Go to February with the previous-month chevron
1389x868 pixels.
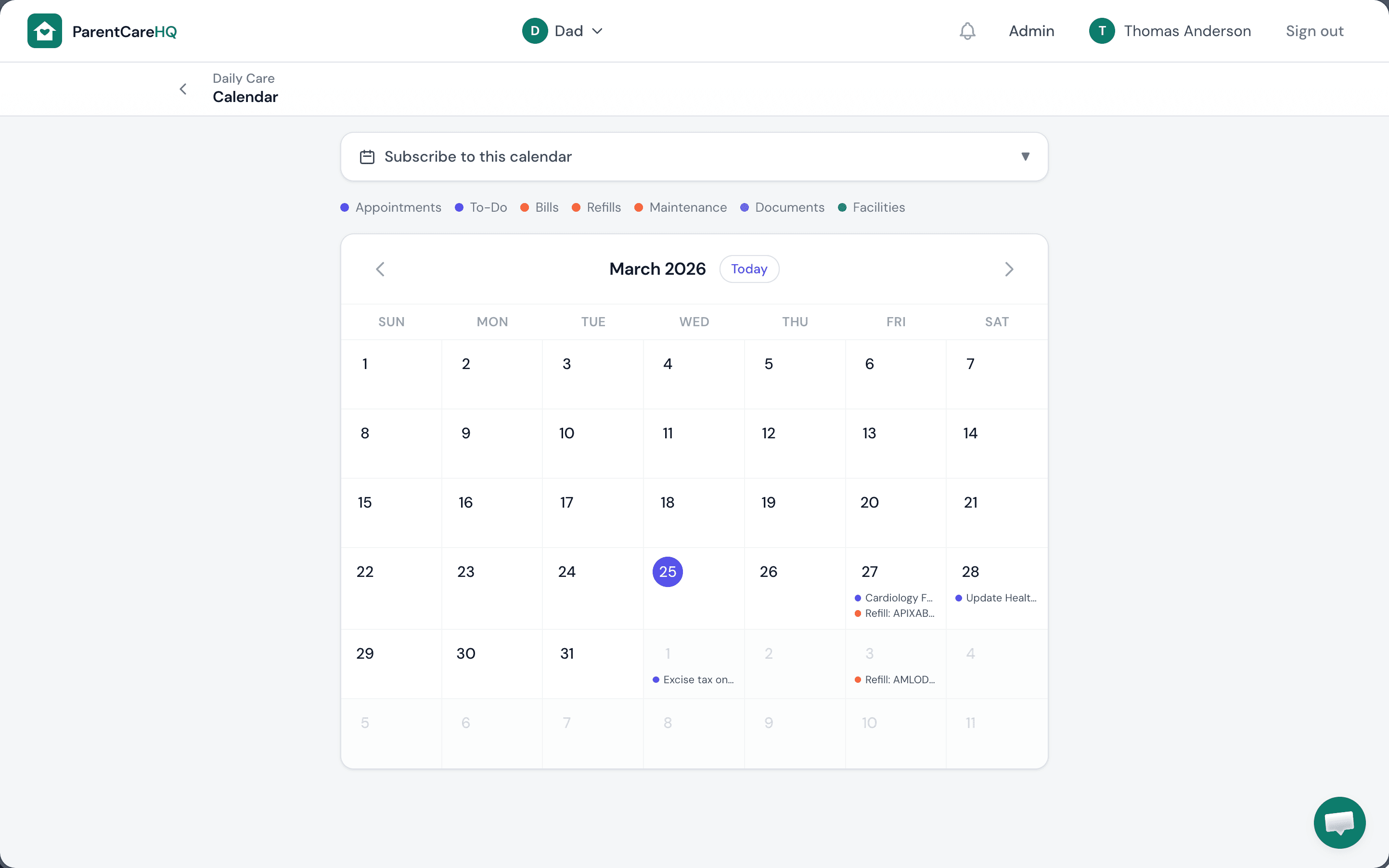[x=380, y=268]
